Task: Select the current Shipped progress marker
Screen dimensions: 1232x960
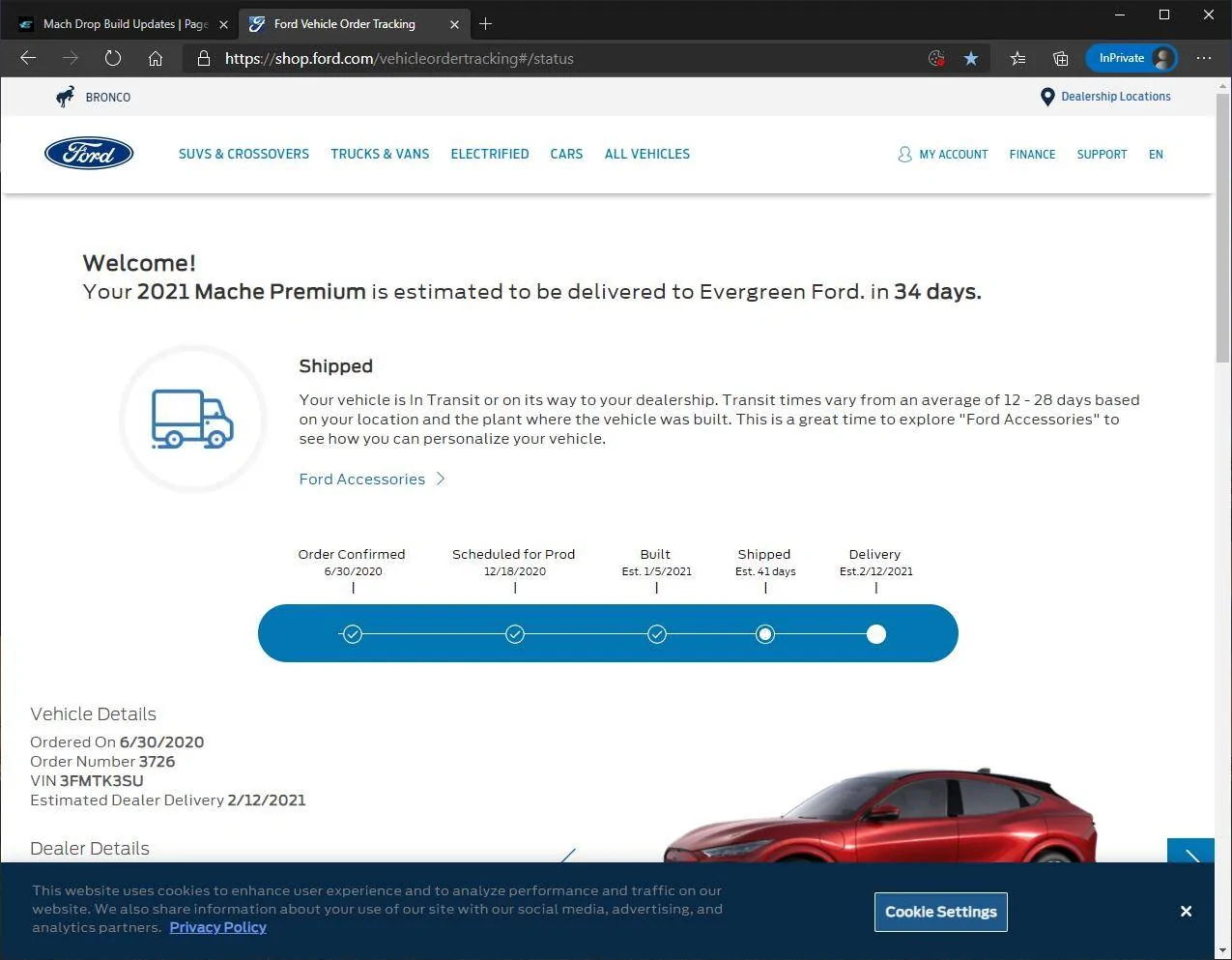Action: (x=765, y=634)
